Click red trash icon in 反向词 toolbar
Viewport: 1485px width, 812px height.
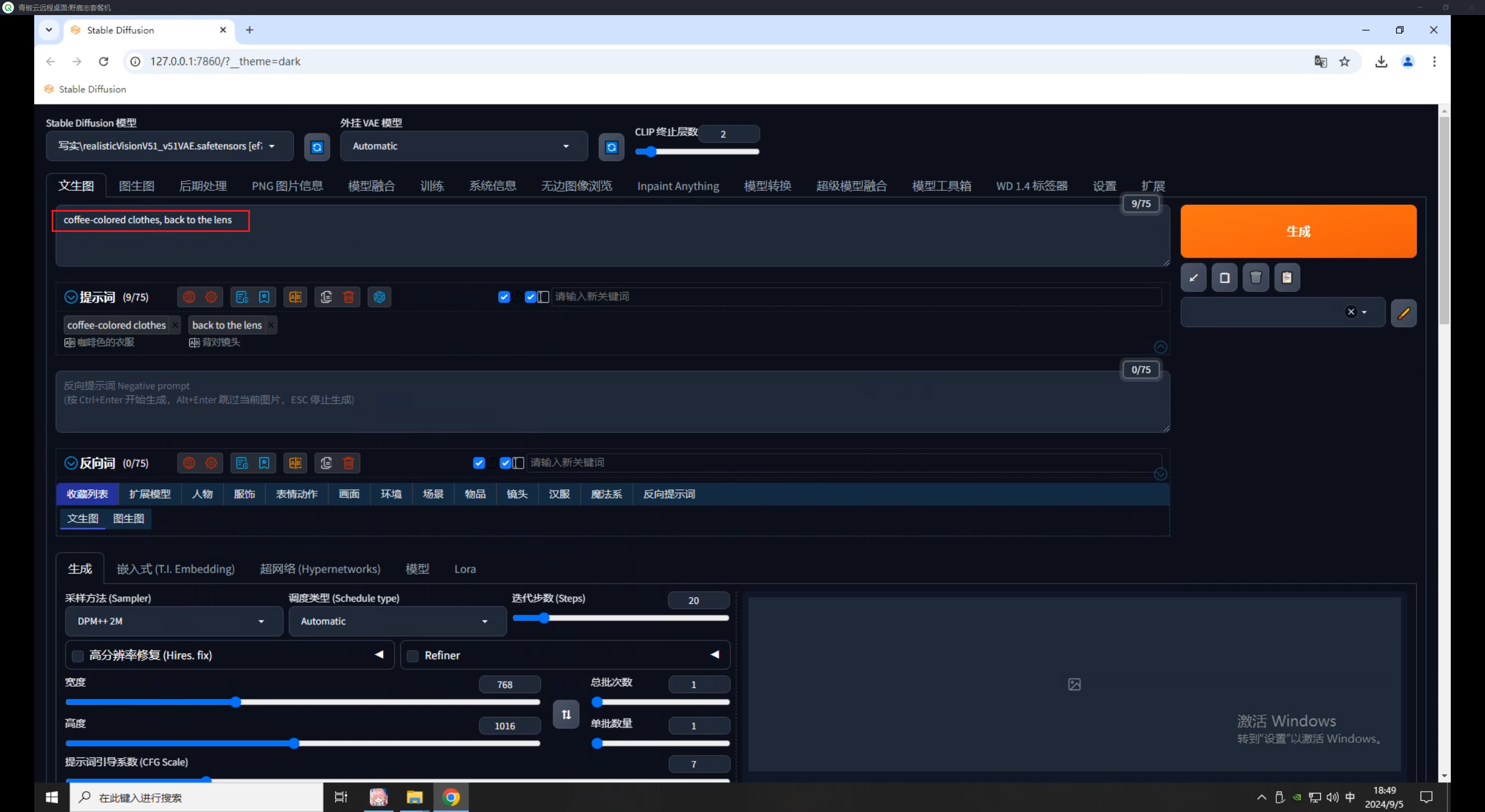pos(349,463)
